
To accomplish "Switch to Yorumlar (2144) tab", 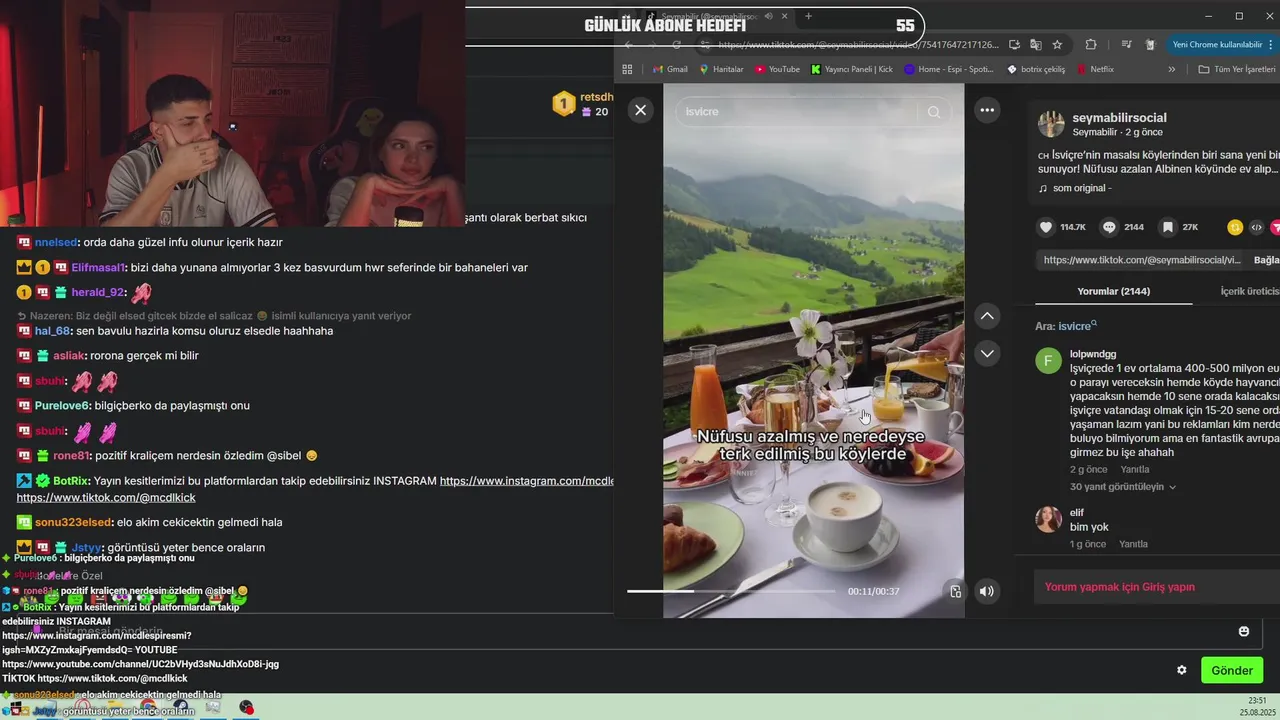I will click(x=1113, y=291).
